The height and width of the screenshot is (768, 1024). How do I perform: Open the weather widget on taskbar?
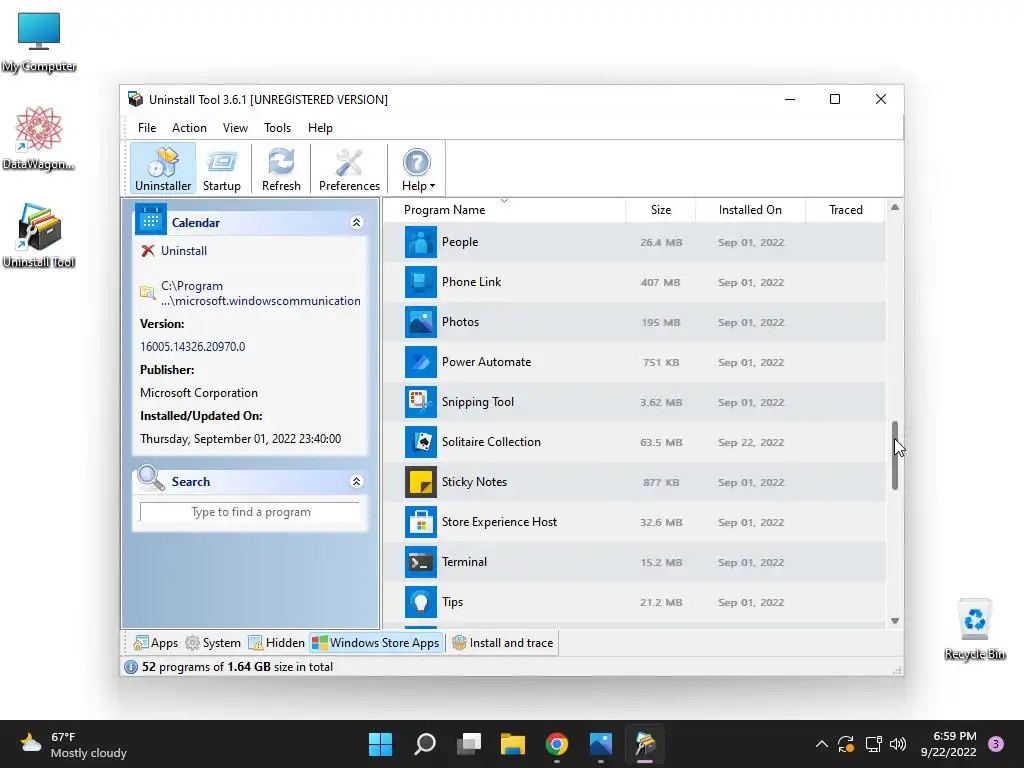(x=72, y=744)
